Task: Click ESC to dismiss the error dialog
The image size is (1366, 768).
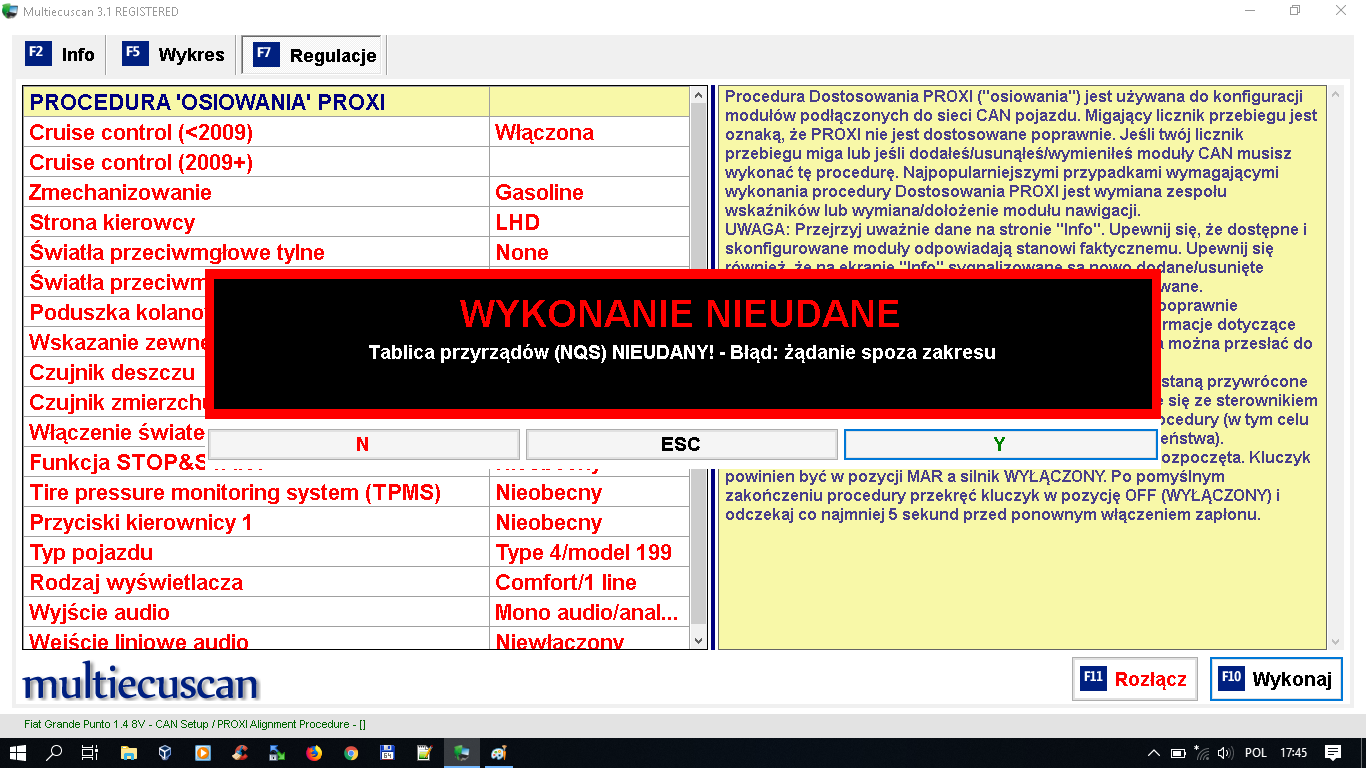Action: tap(681, 444)
